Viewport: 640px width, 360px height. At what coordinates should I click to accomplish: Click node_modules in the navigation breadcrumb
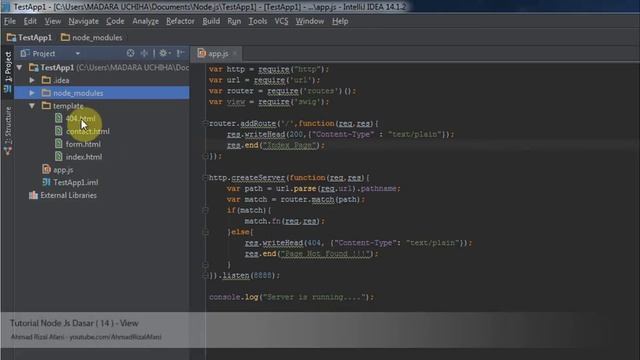92,38
